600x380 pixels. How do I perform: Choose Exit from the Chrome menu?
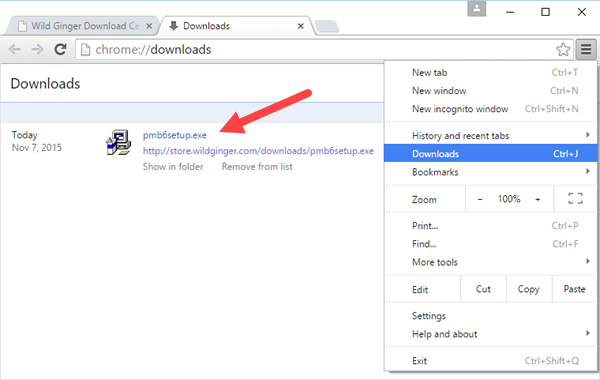(491, 360)
